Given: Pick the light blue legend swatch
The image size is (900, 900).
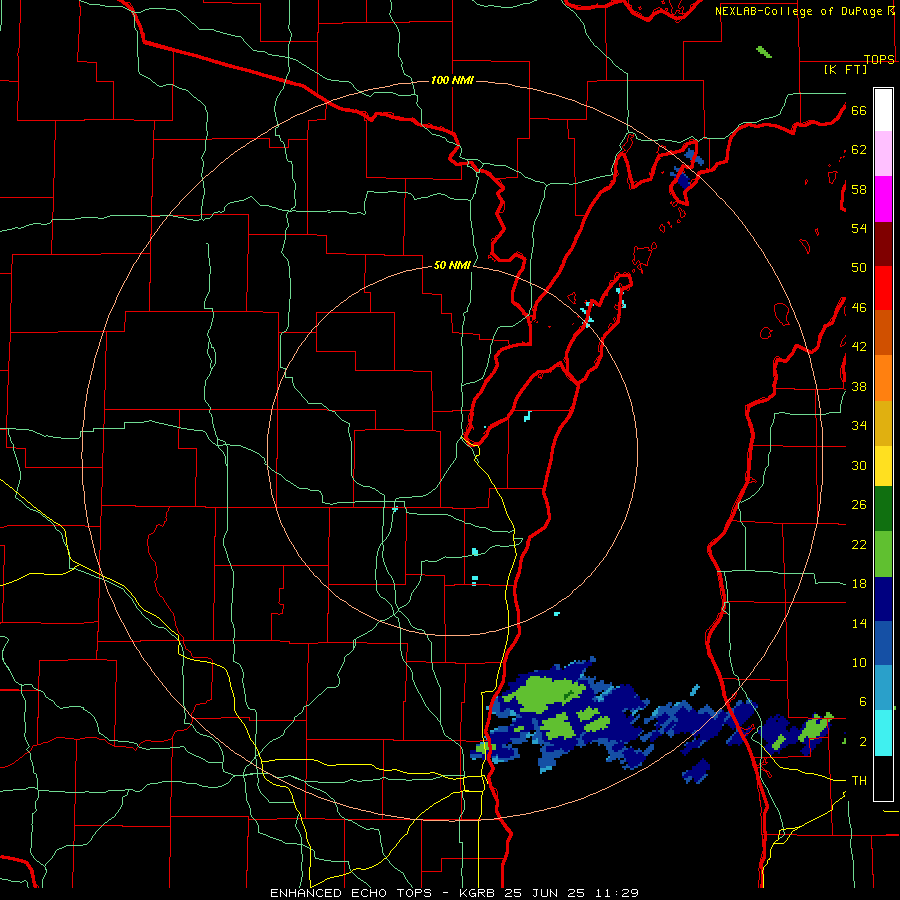Looking at the screenshot, I should [x=883, y=688].
